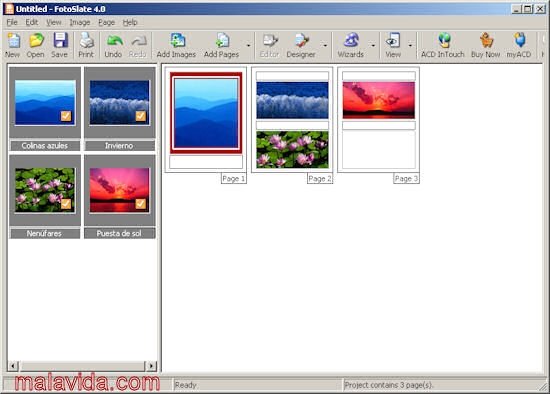Click the caption box below Page 1 image
The width and height of the screenshot is (550, 394).
point(206,162)
